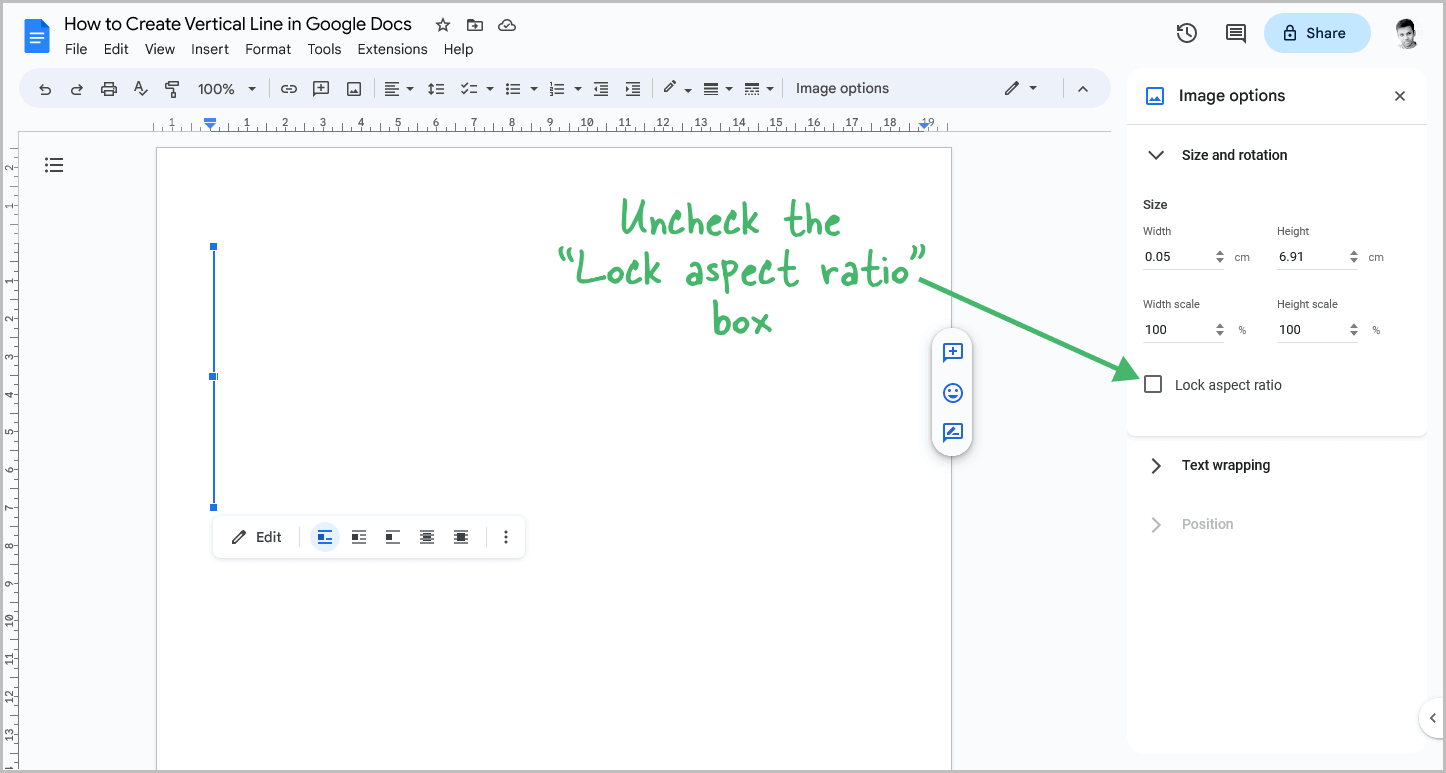Add a comment via the margin comment icon

(x=952, y=352)
